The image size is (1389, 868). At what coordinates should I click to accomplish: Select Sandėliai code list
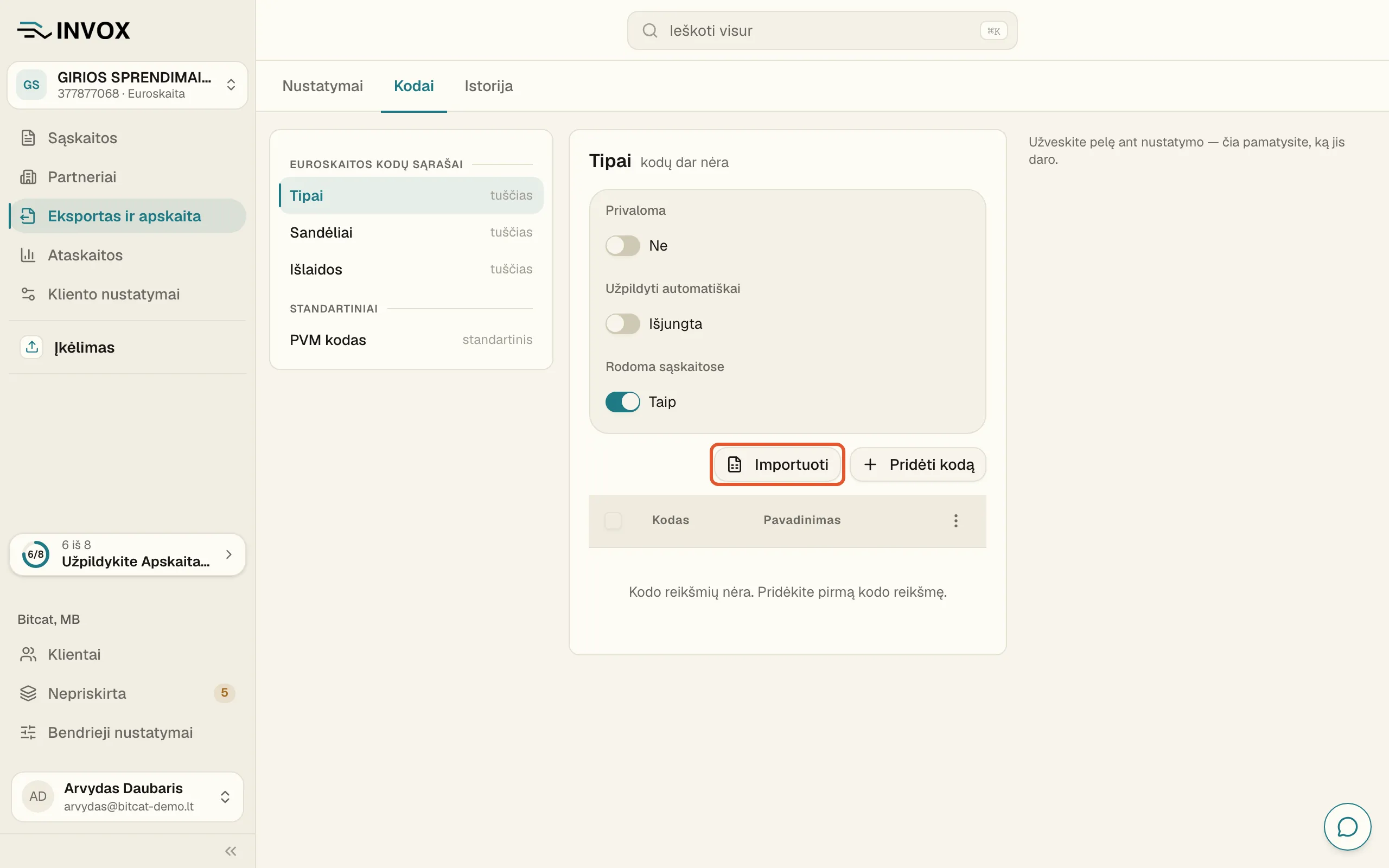[x=411, y=233]
